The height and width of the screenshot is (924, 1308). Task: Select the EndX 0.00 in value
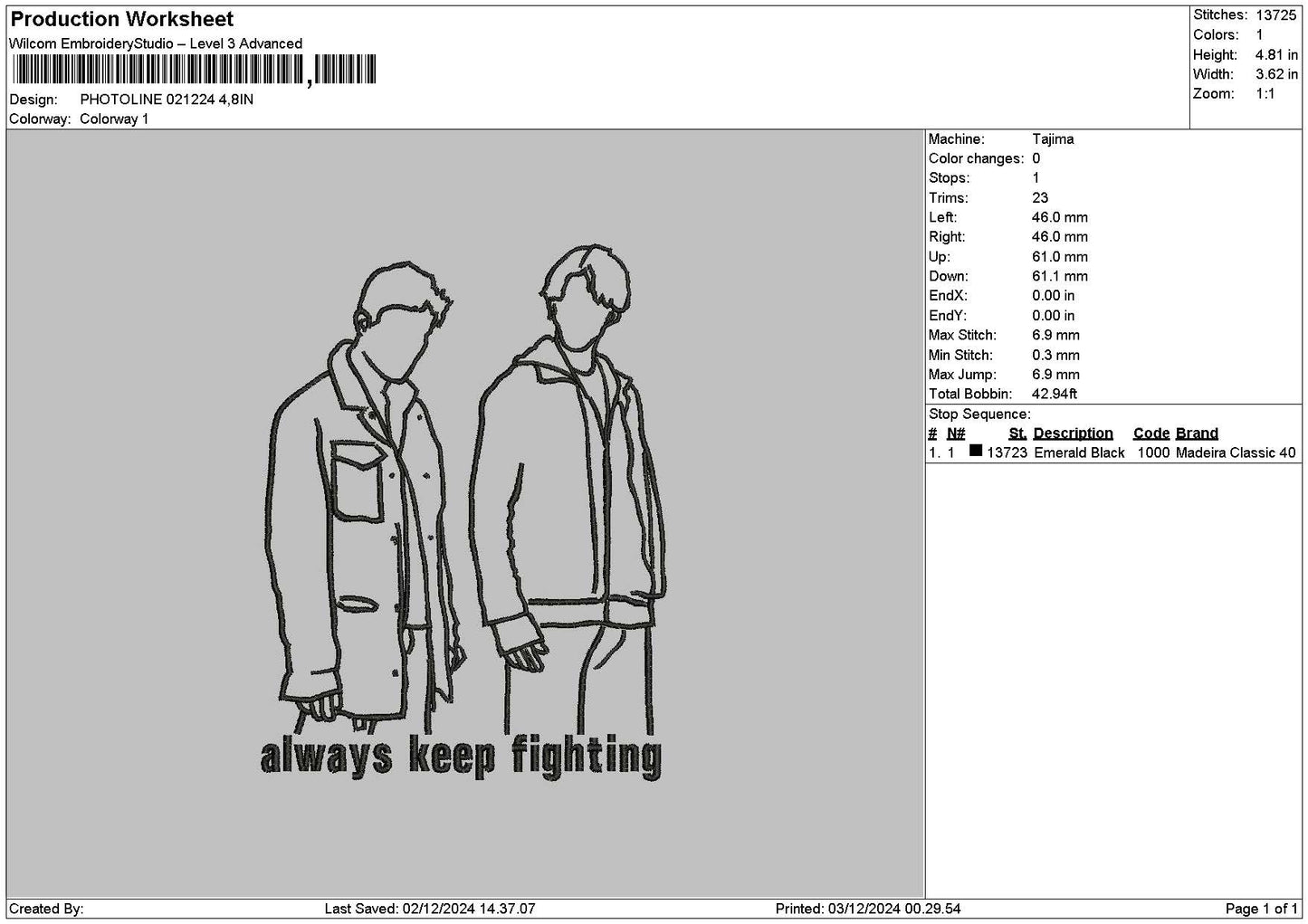pos(1054,296)
